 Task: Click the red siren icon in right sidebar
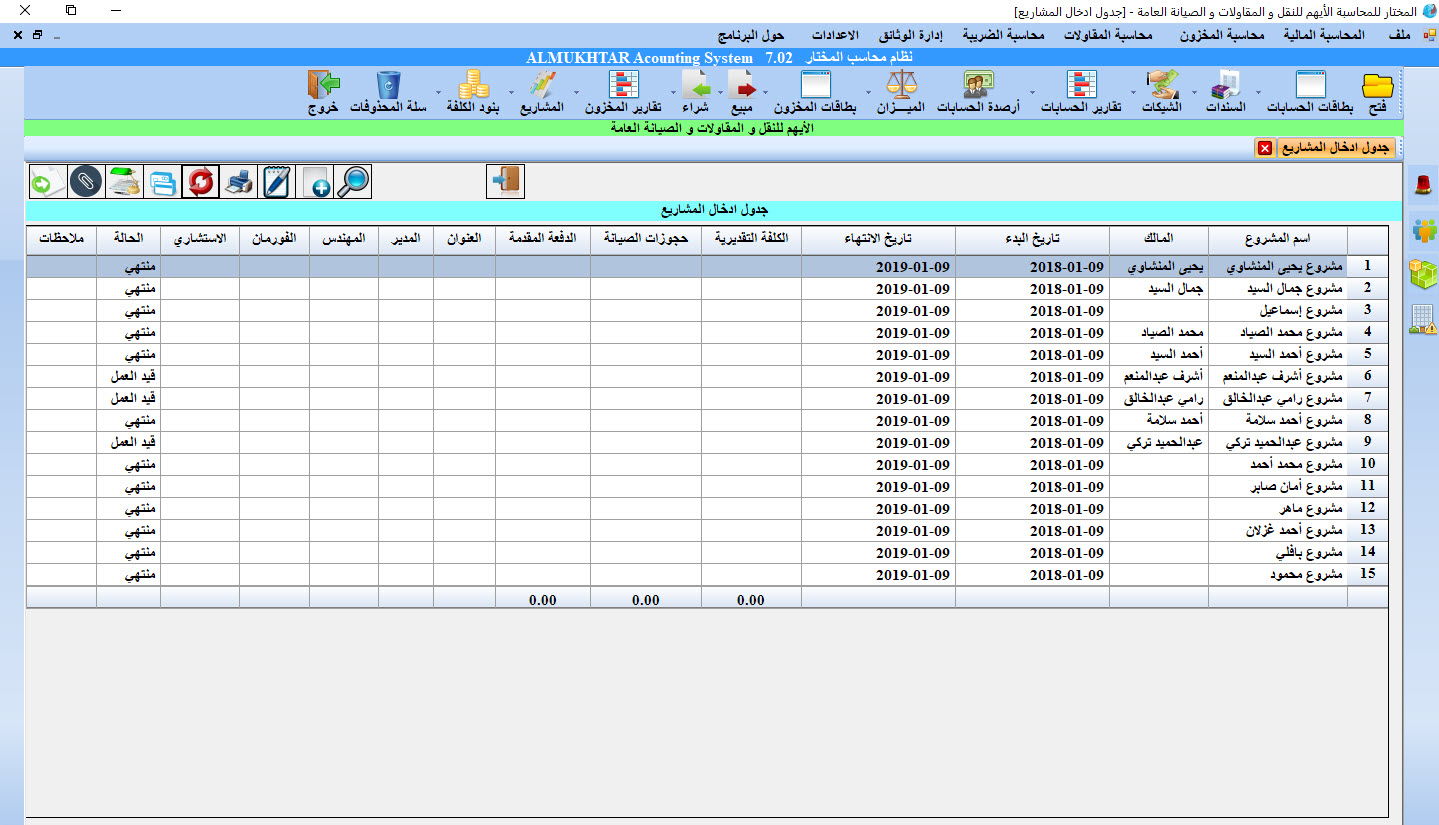point(1423,184)
